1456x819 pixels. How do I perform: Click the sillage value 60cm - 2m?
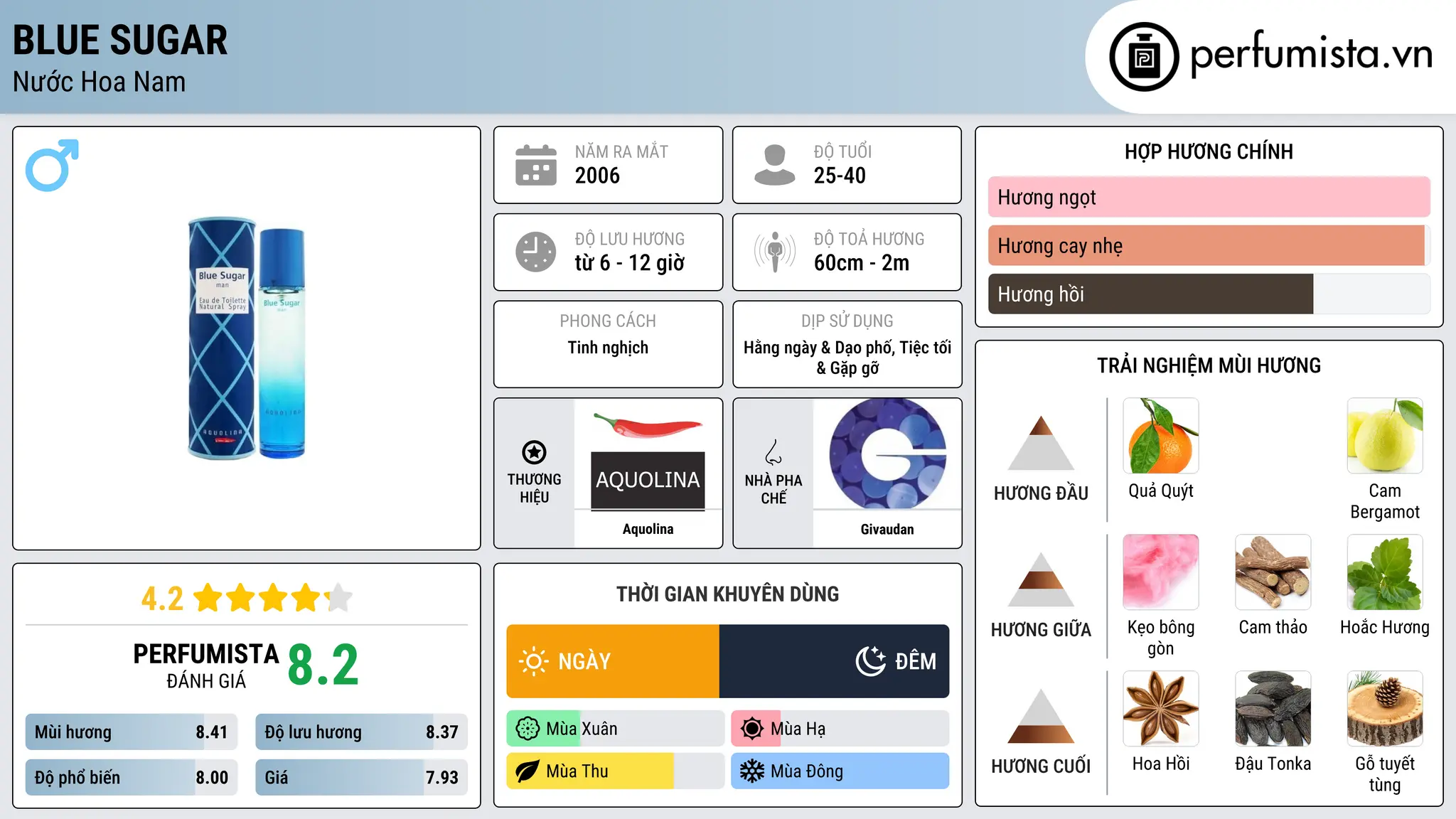(x=862, y=263)
